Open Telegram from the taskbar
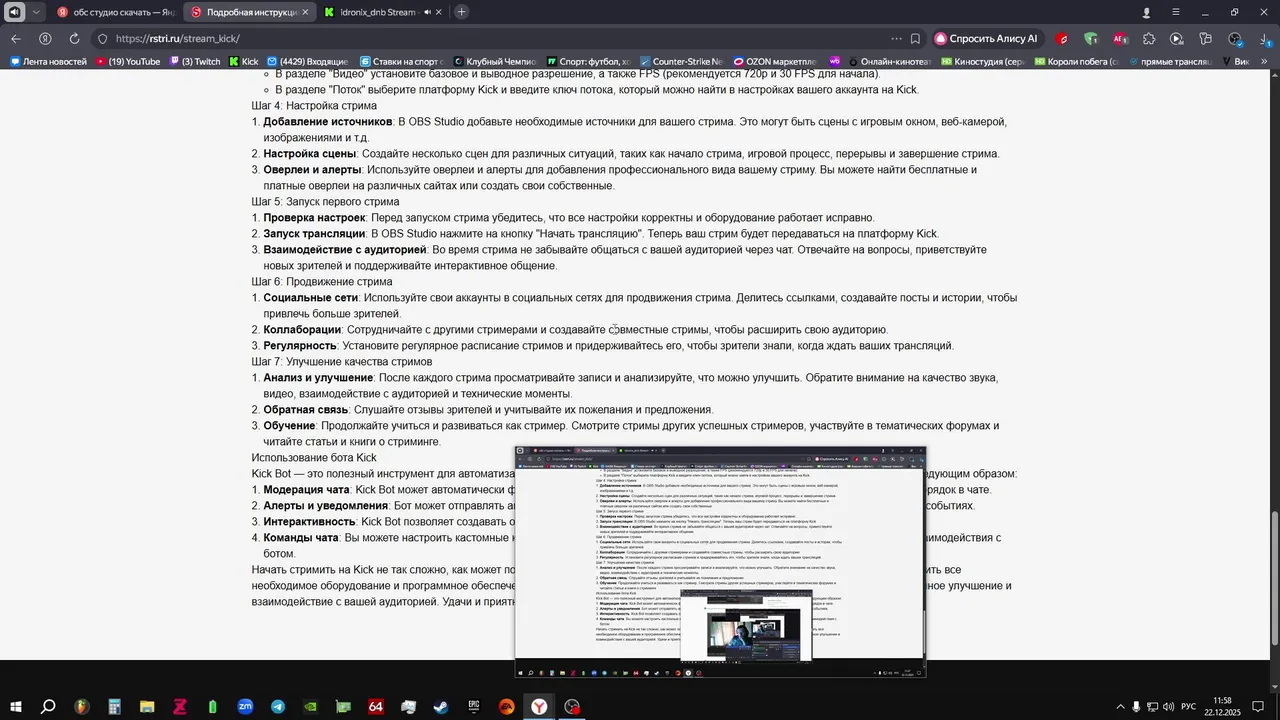The height and width of the screenshot is (720, 1280). (277, 706)
